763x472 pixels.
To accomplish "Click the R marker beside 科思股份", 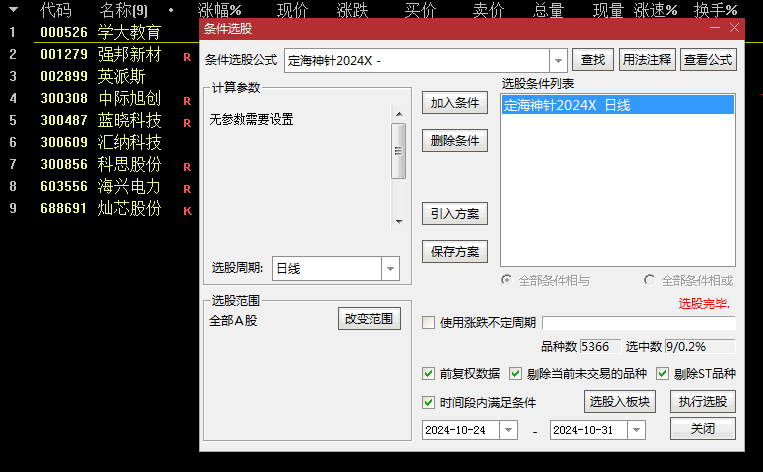I will coord(187,167).
